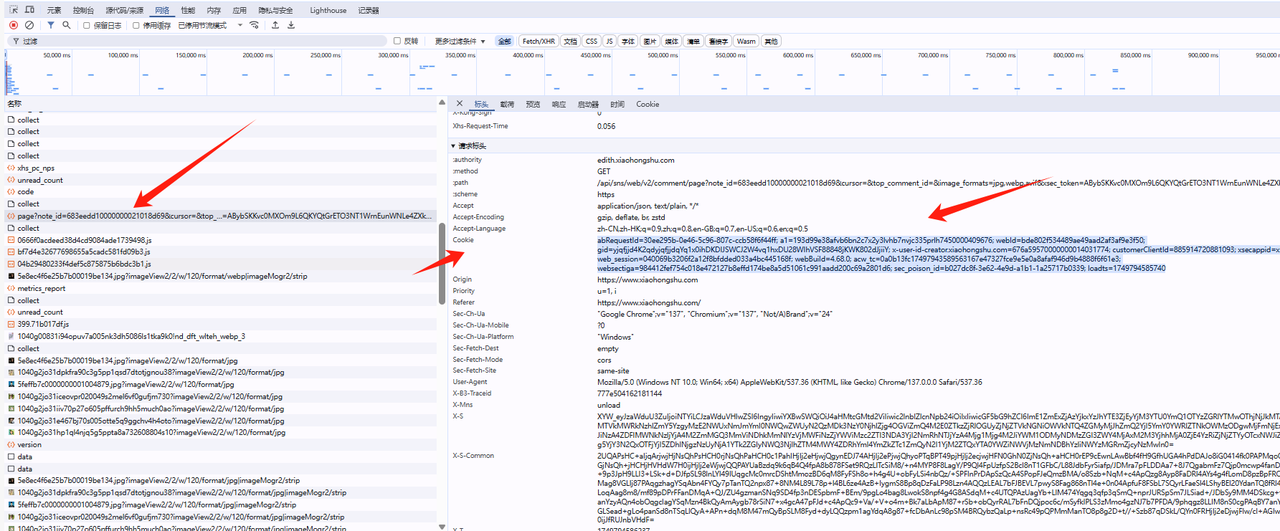Open network search magnifier

pyautogui.click(x=67, y=25)
